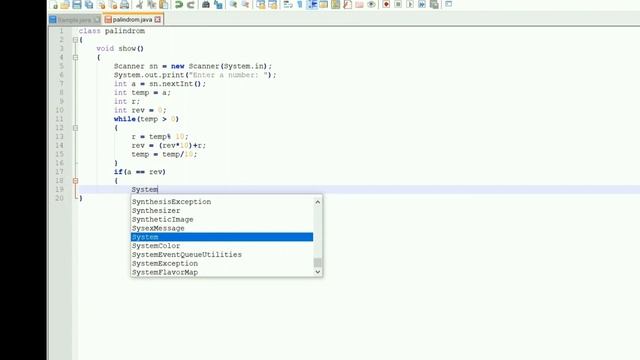Place cursor on 'class palindrom' line
640x360 pixels.
tap(112, 31)
